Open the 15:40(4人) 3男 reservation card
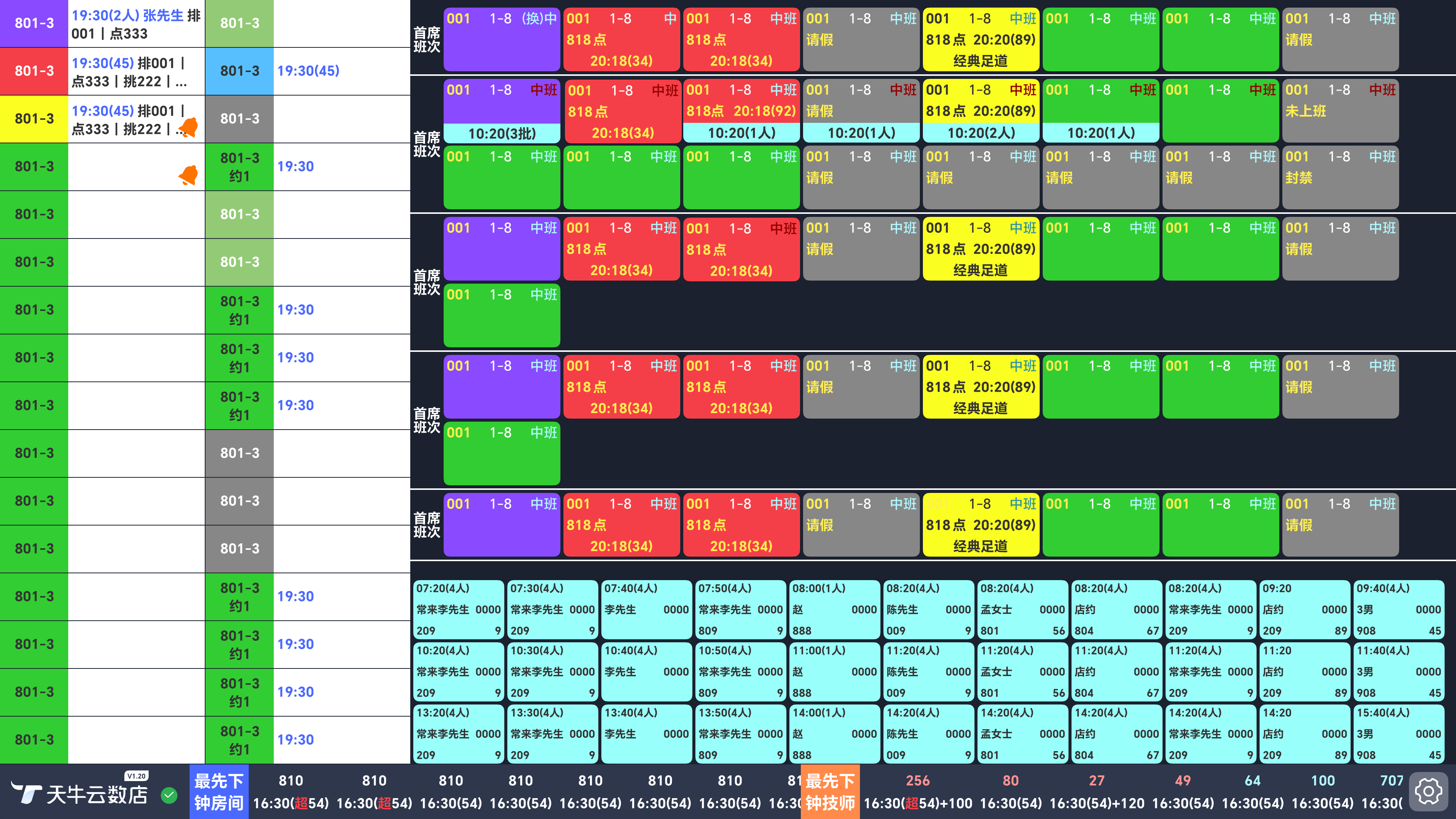Viewport: 1456px width, 819px height. click(1398, 734)
